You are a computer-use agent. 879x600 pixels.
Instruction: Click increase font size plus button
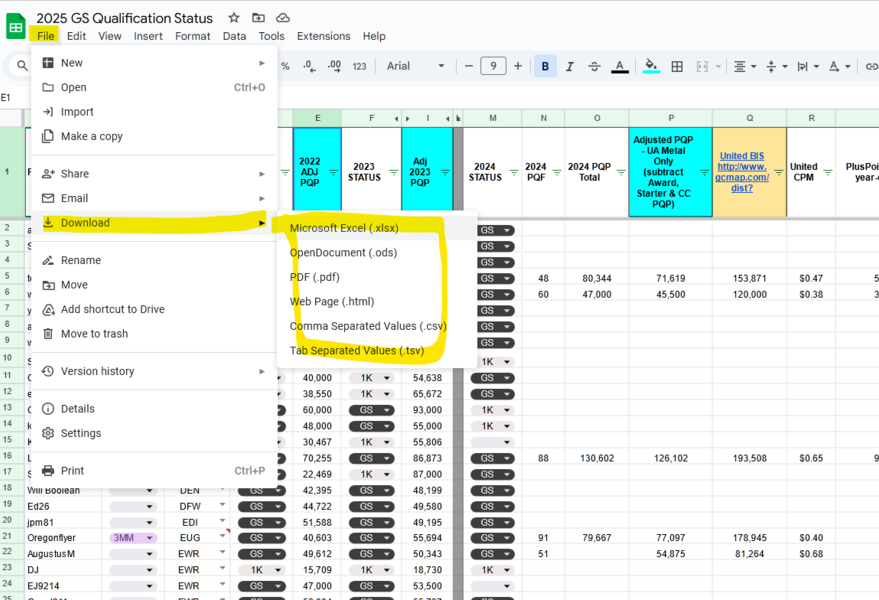click(517, 66)
